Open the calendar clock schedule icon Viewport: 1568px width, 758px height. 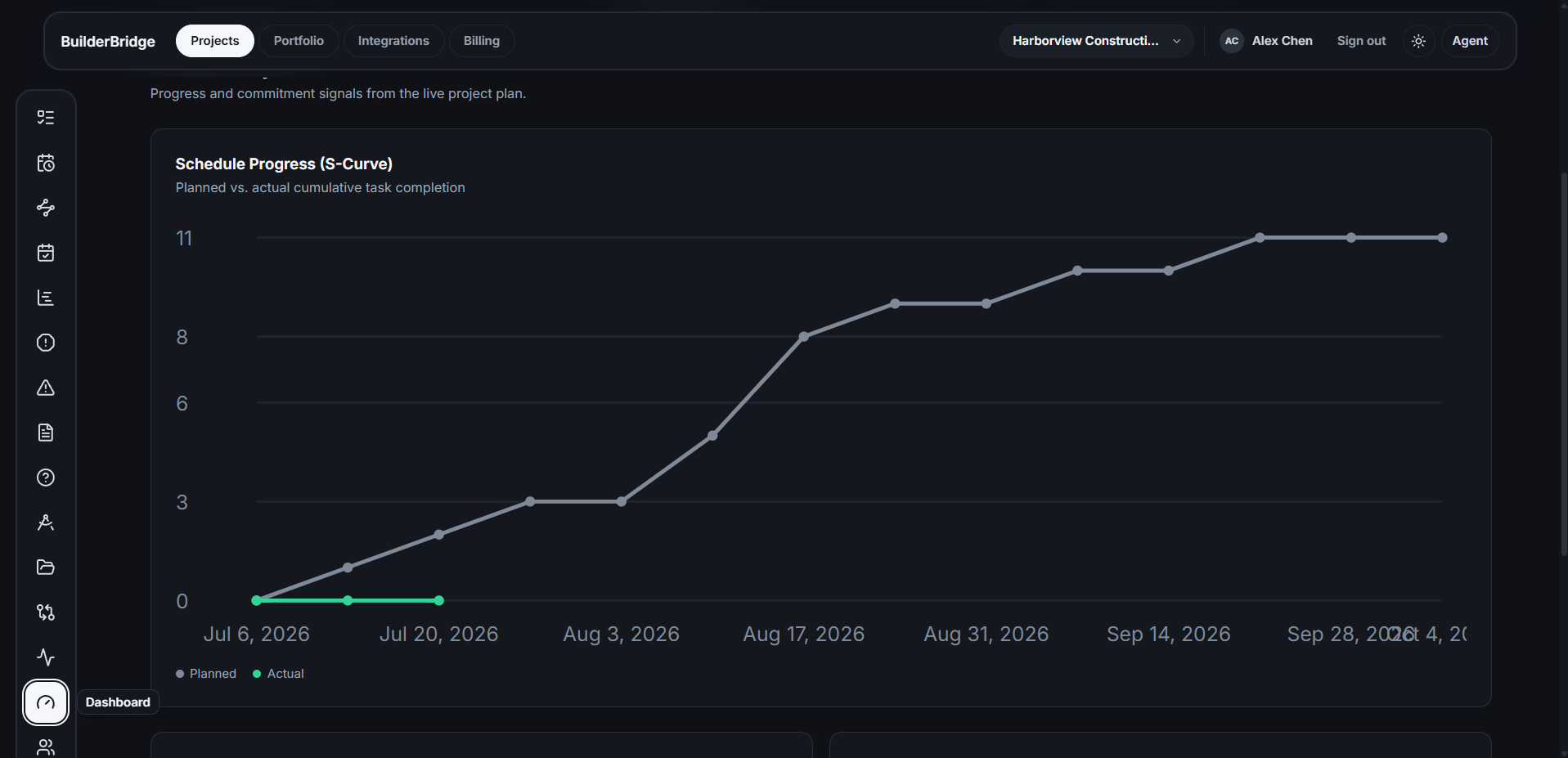click(x=46, y=163)
